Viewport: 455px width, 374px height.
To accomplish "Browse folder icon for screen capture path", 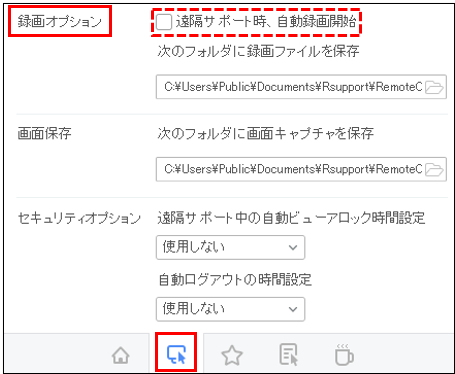I will click(x=434, y=169).
